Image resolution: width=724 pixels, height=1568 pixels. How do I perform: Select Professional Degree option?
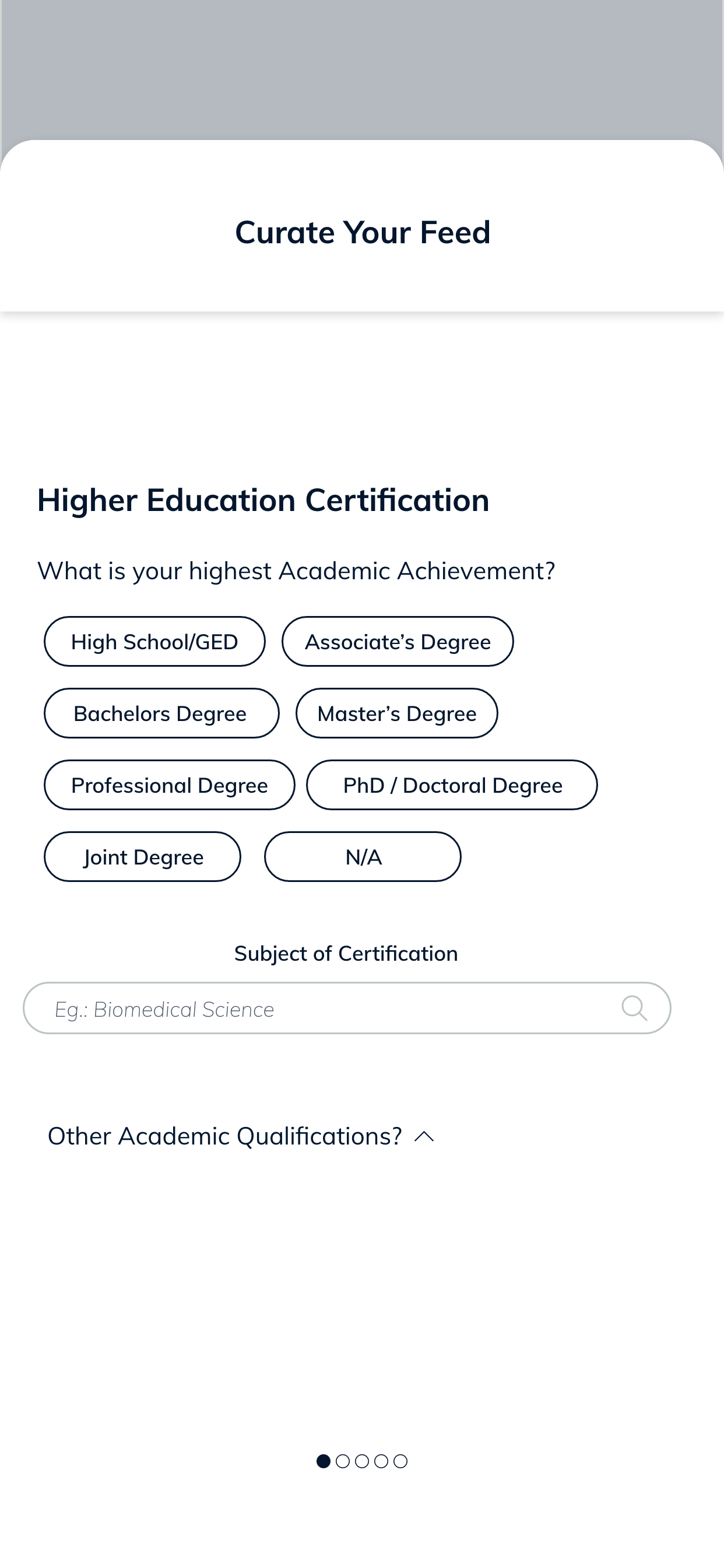point(169,785)
